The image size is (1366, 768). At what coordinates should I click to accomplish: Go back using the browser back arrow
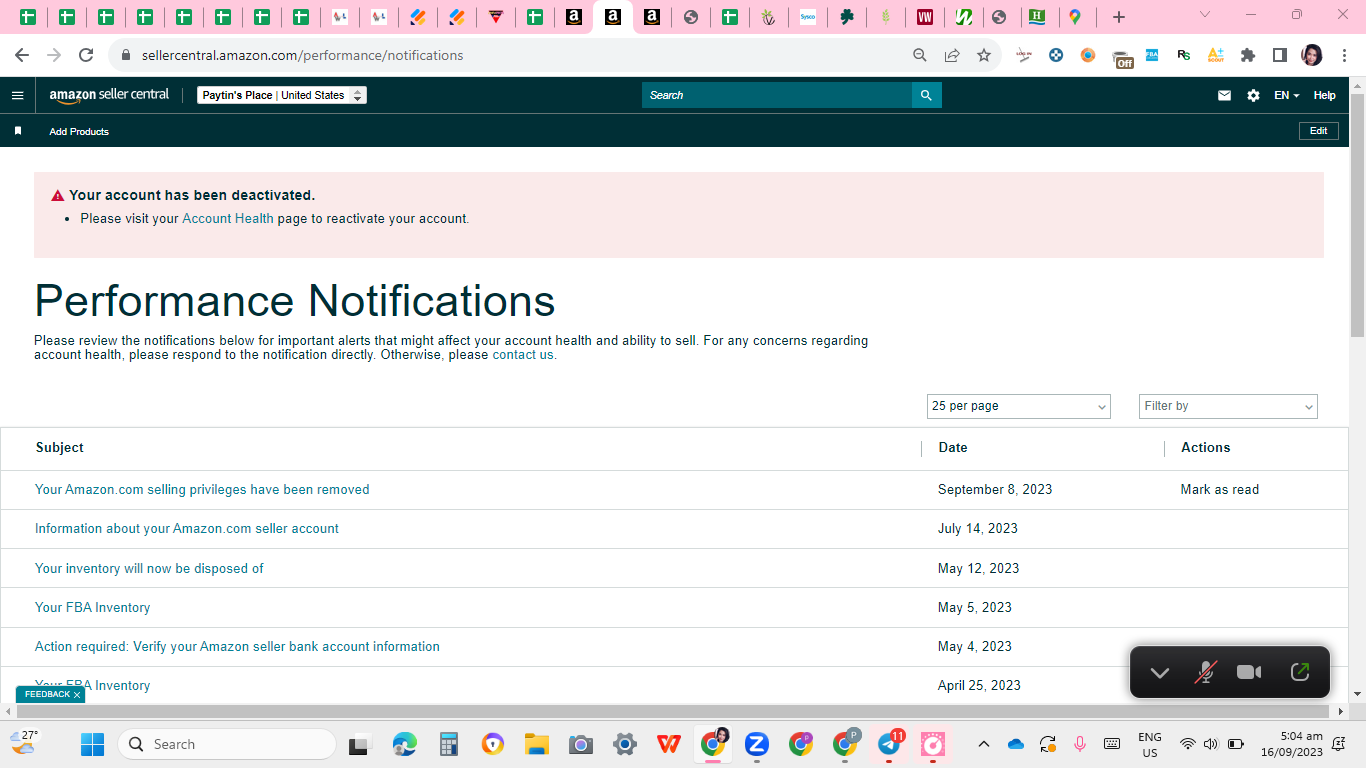(22, 55)
